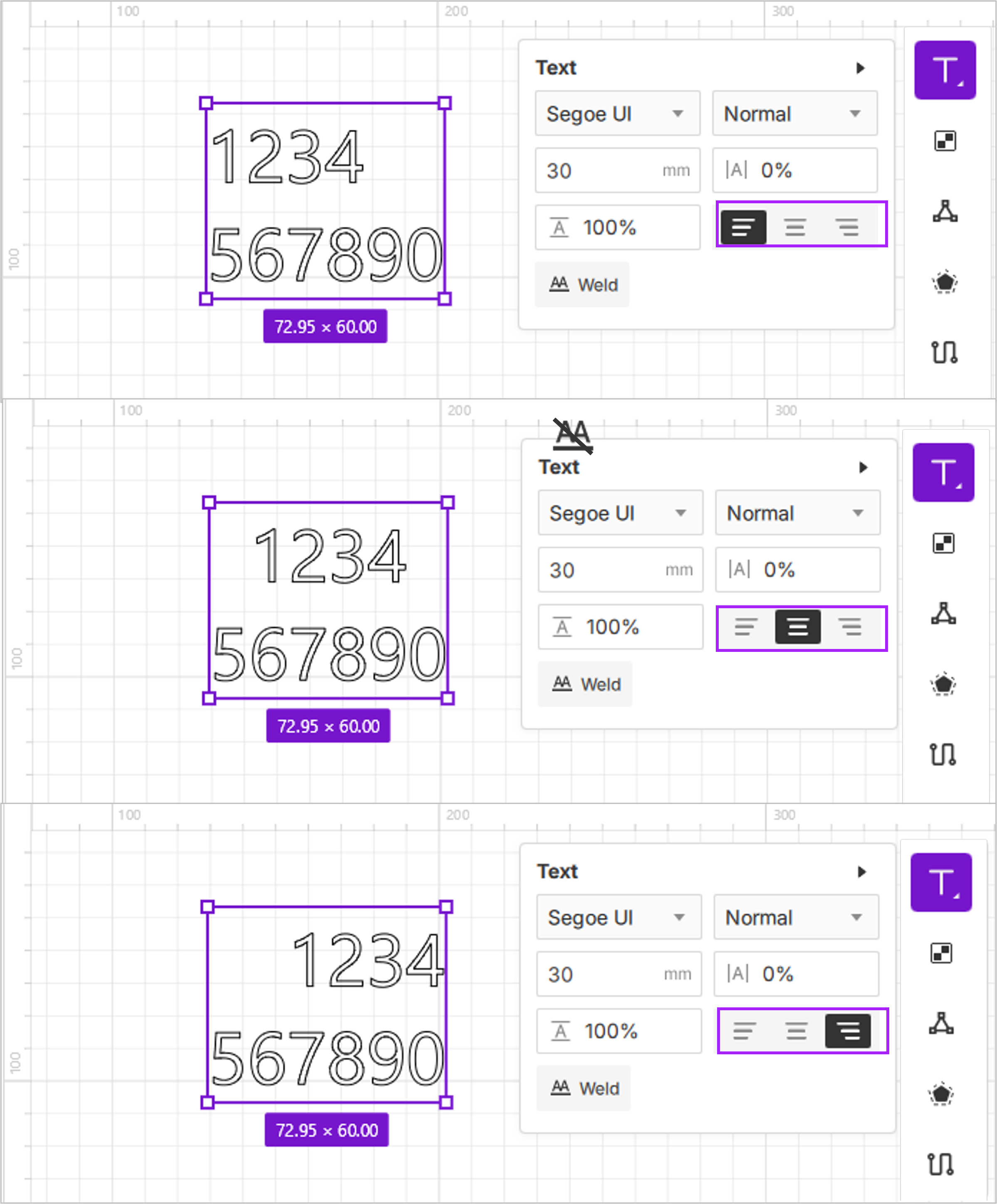Click the dashed pentagon icon in middle panel
This screenshot has height=1204, width=997.
pyautogui.click(x=944, y=684)
